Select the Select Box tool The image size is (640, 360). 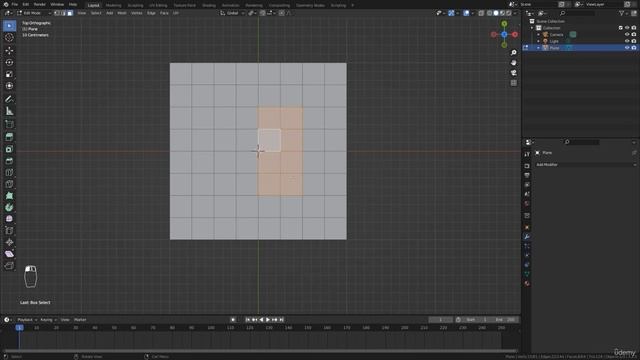coord(9,26)
